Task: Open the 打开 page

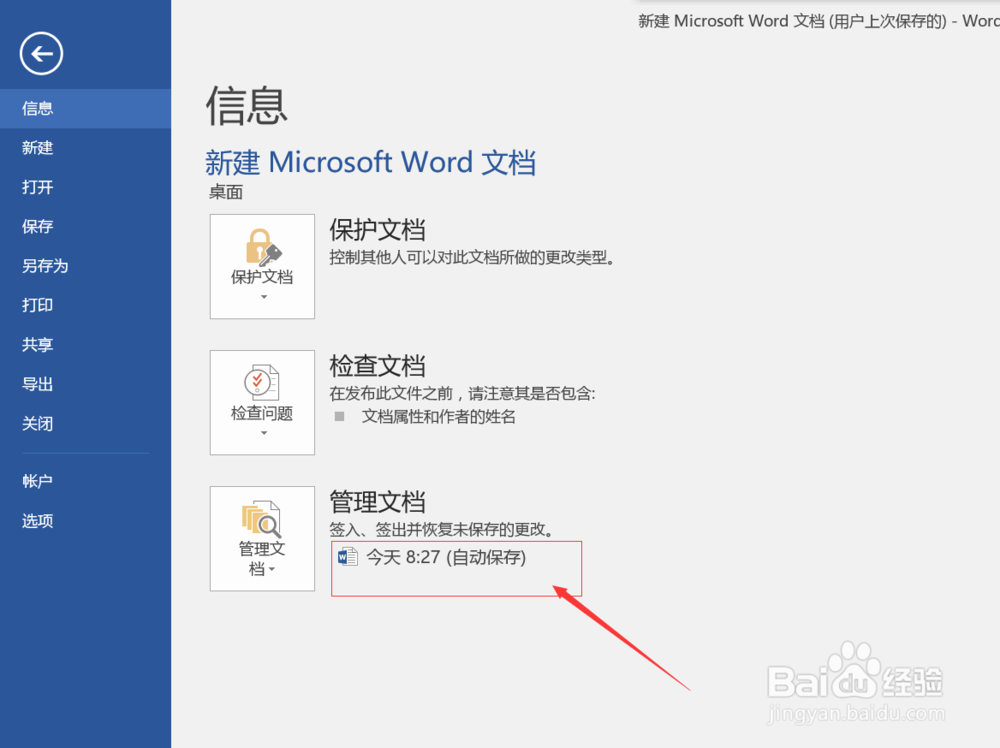Action: [85, 187]
